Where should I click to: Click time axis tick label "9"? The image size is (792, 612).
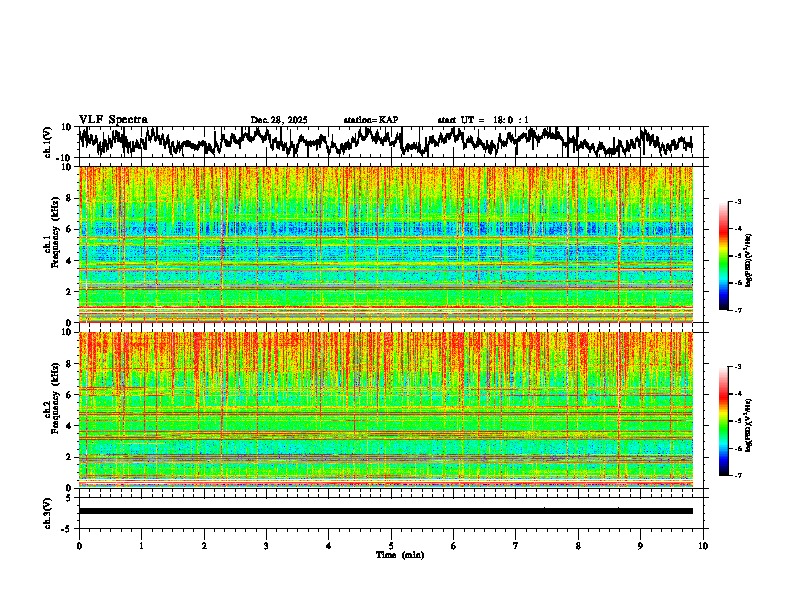[x=640, y=546]
